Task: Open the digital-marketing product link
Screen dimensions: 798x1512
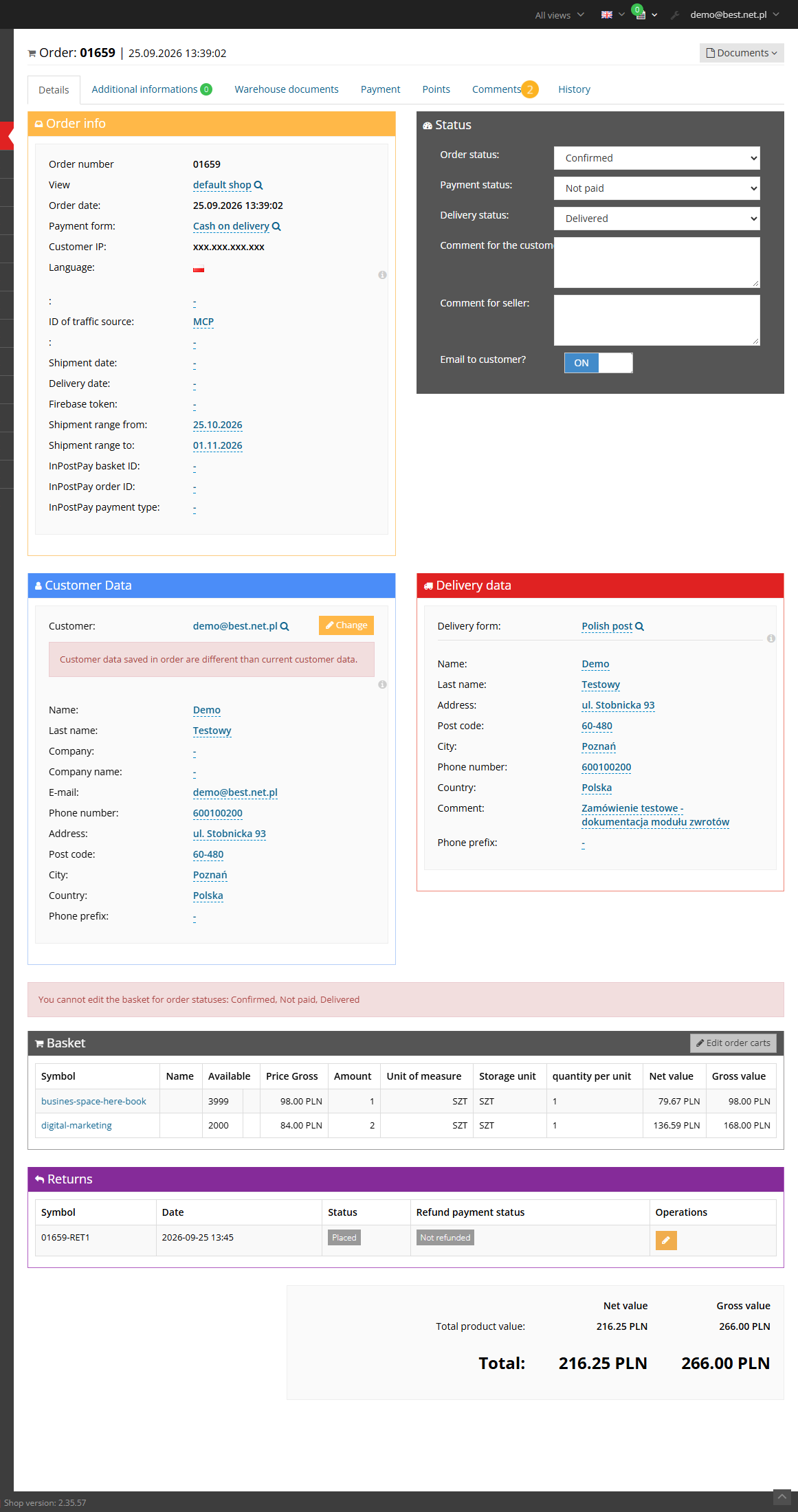Action: coord(76,1125)
